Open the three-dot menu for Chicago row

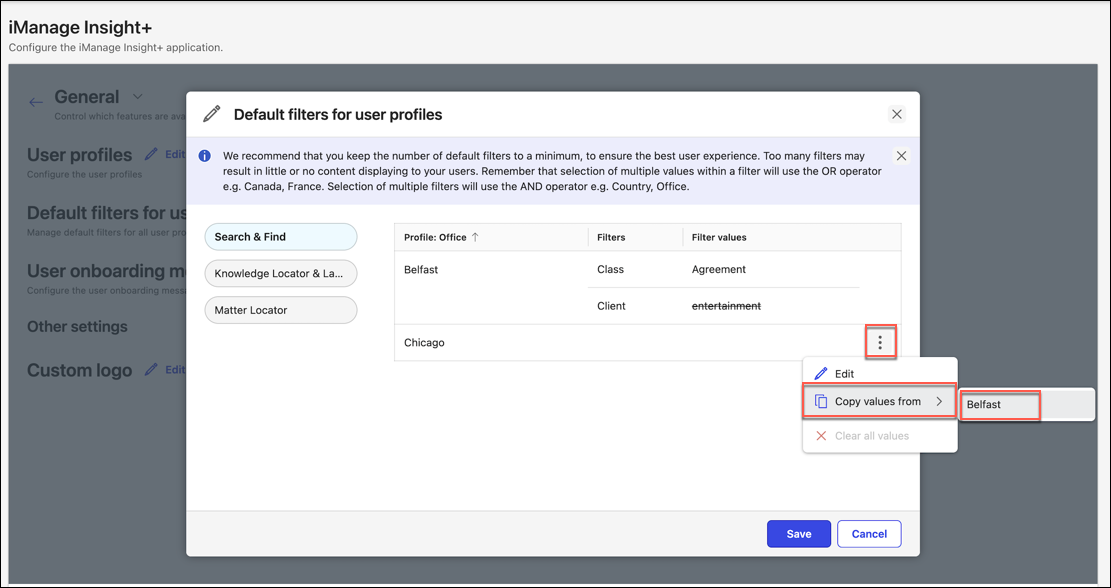879,343
